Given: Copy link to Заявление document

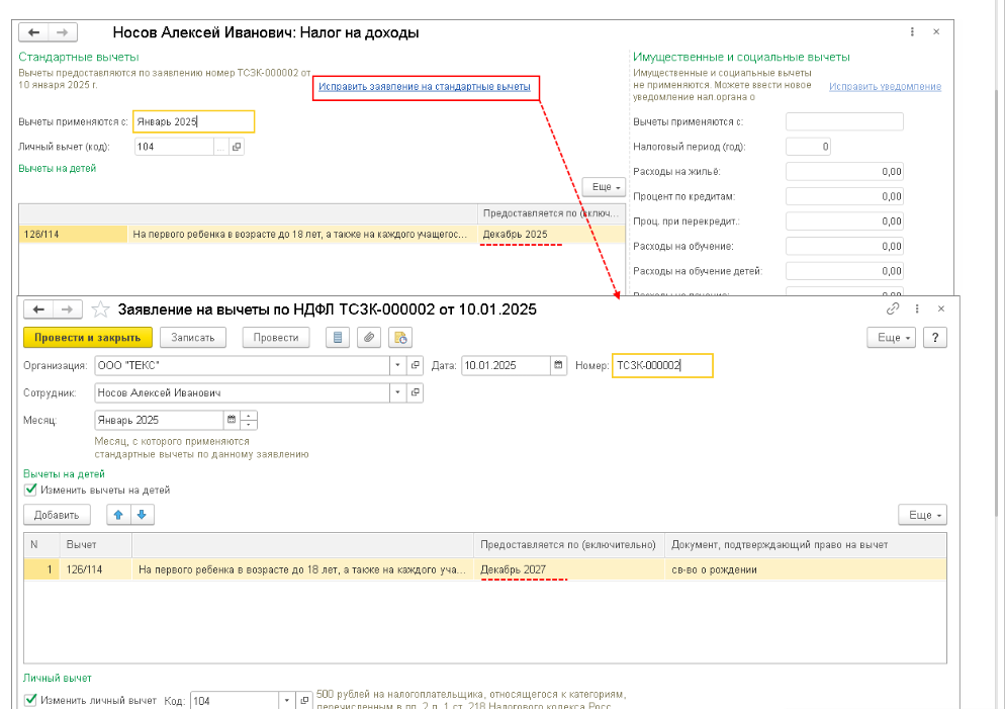Looking at the screenshot, I should coord(892,309).
